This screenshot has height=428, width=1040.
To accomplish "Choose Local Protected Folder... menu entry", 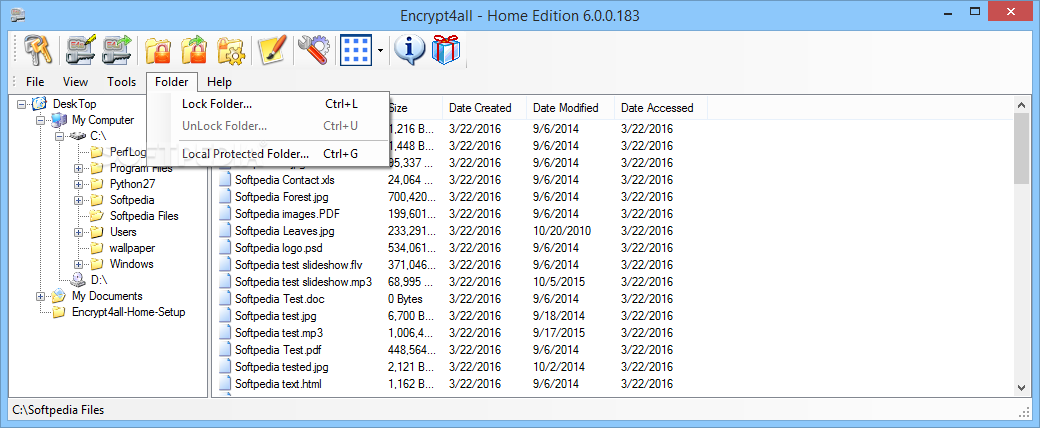I will coord(269,154).
